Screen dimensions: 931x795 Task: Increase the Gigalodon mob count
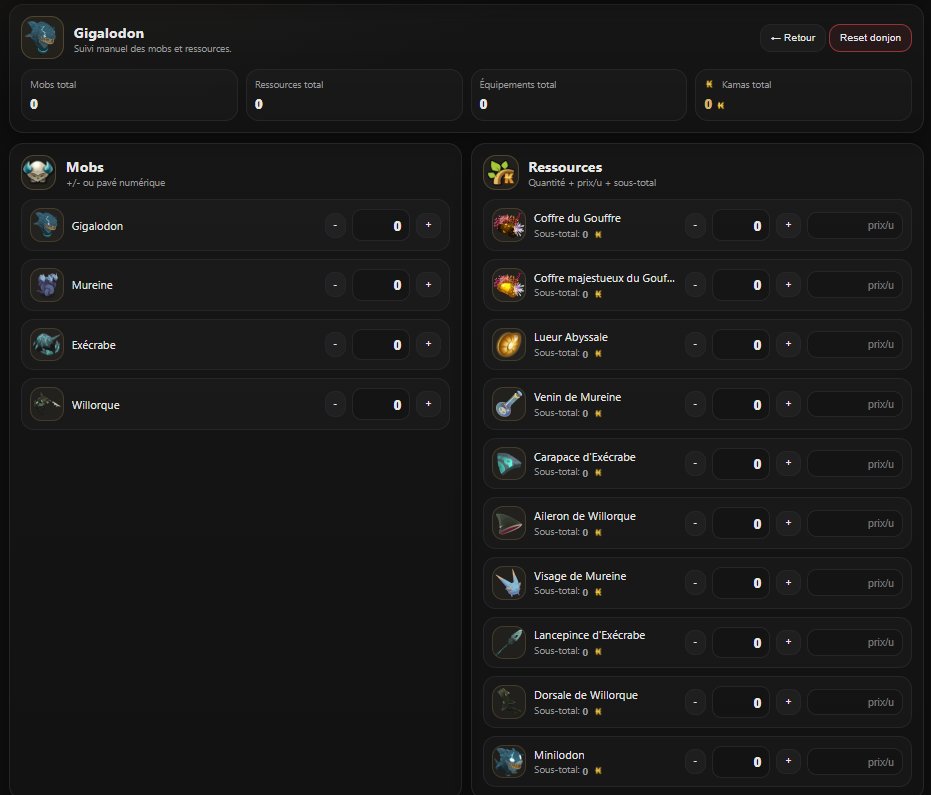pyautogui.click(x=428, y=225)
